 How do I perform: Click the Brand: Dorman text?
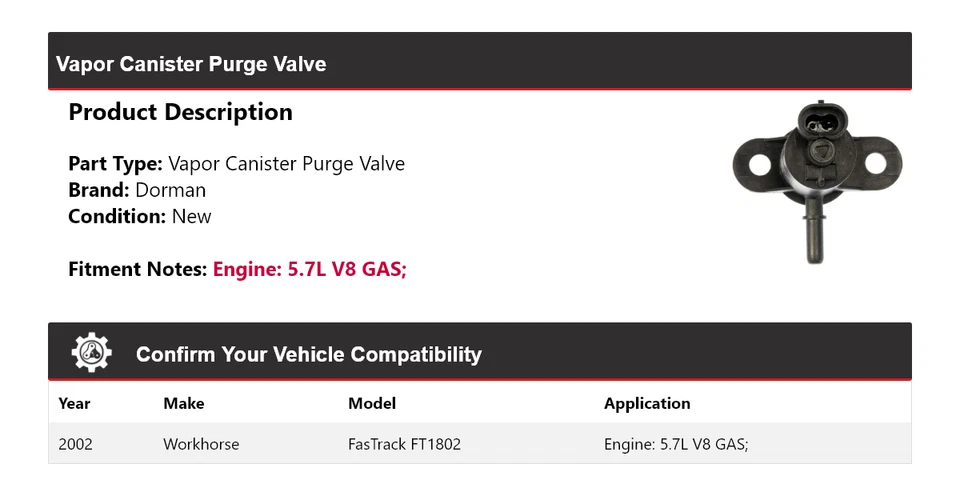tap(137, 190)
